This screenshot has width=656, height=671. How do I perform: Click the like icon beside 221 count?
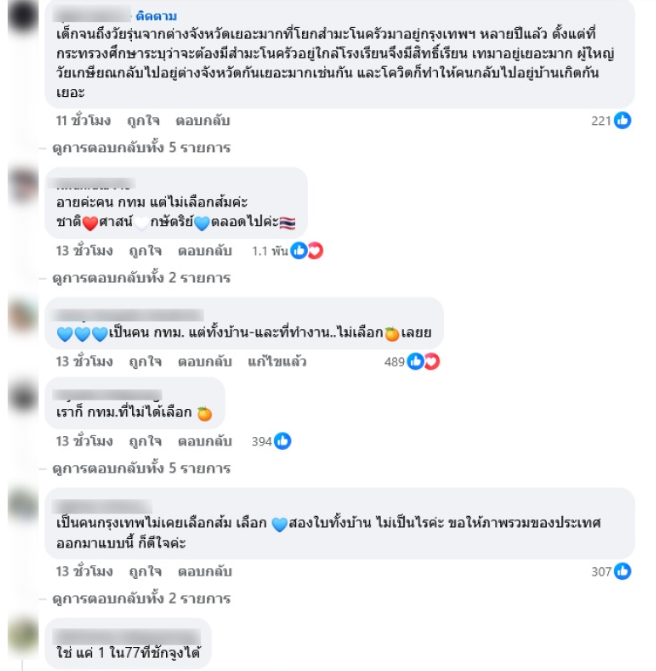(x=622, y=120)
